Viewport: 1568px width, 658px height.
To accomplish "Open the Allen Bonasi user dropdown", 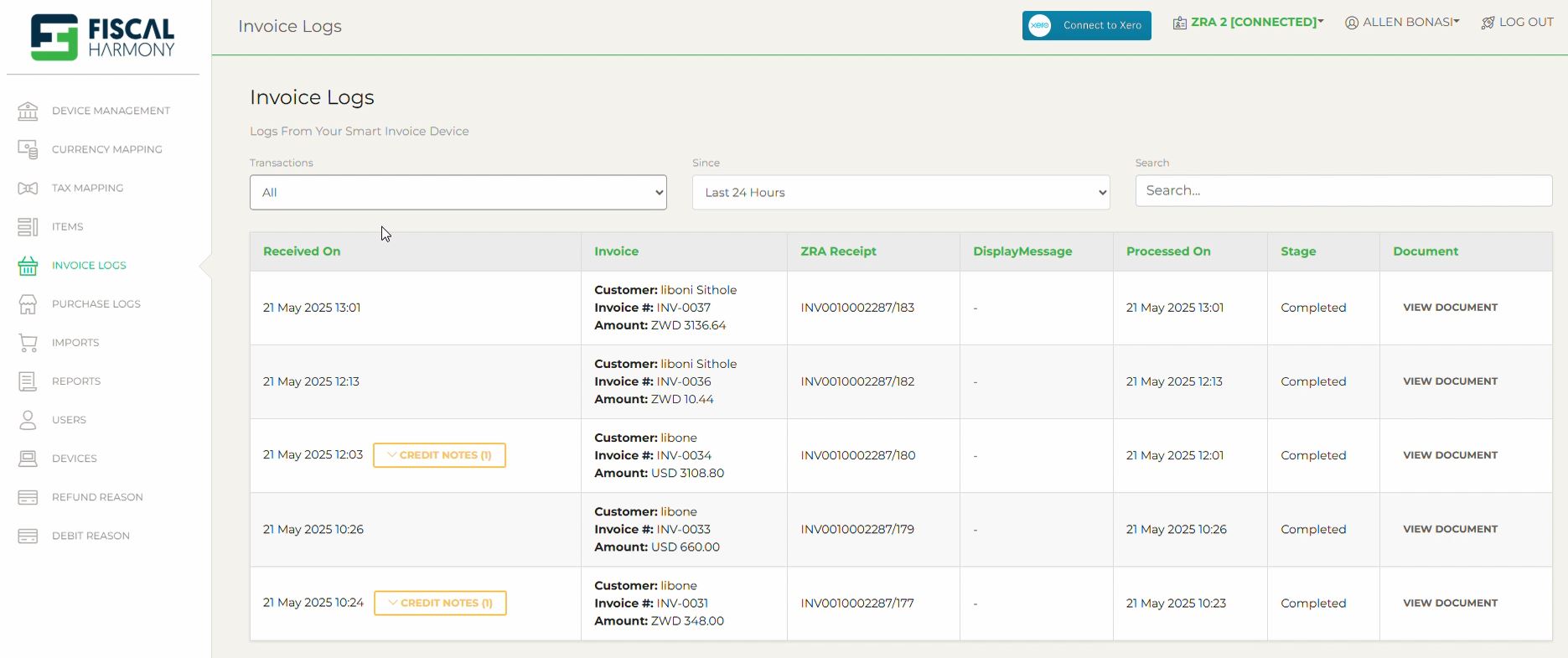I will tap(1411, 23).
